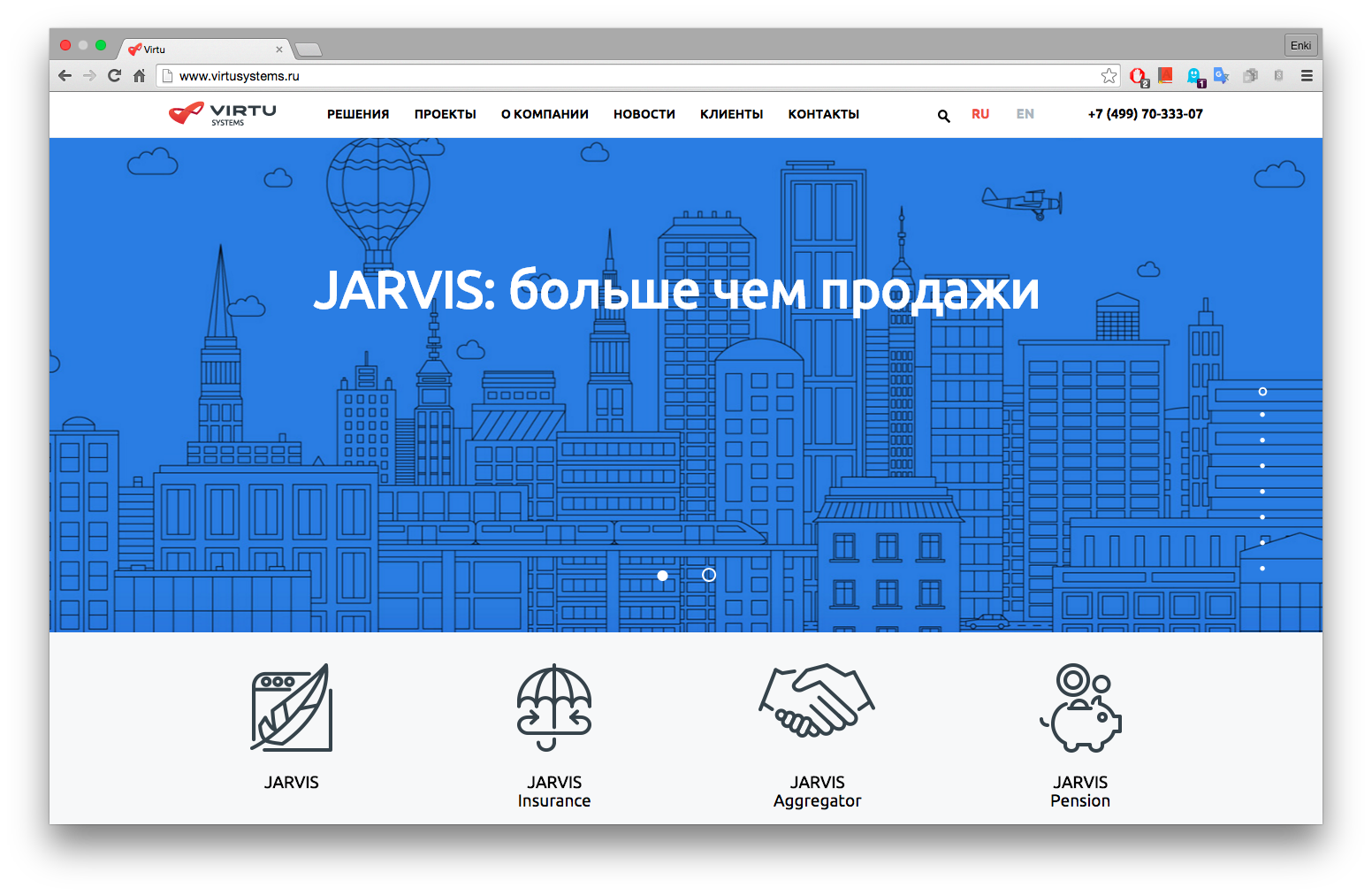Open the AdBlock extension icon
The width and height of the screenshot is (1372, 895).
(1138, 76)
